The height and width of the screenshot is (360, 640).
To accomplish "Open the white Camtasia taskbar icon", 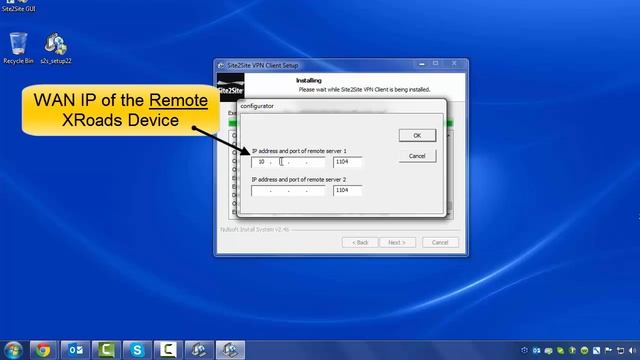I will coord(168,350).
